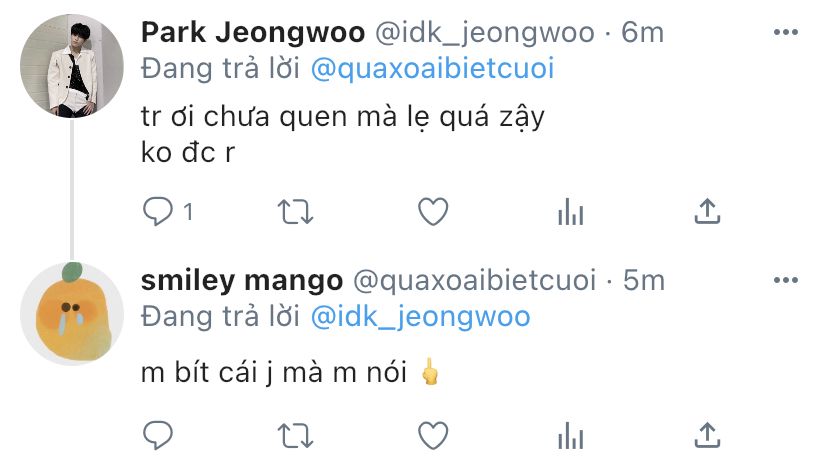Retweet smiley mango's tweet

tap(296, 436)
